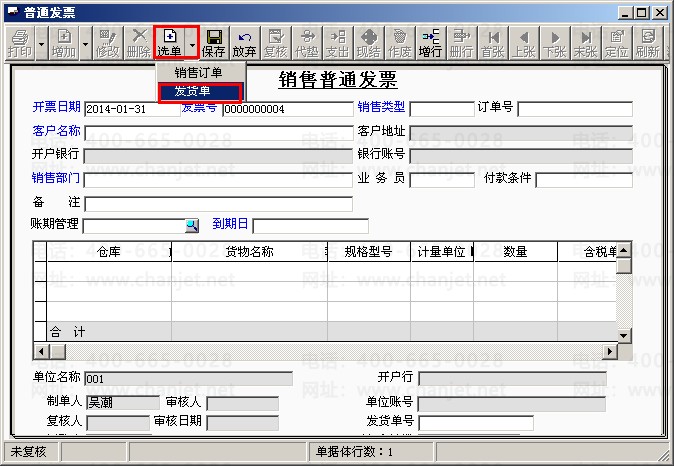Viewport: 674px width, 466px height.
Task: Choose 销售订单 from the dropdown menu
Action: [x=199, y=73]
